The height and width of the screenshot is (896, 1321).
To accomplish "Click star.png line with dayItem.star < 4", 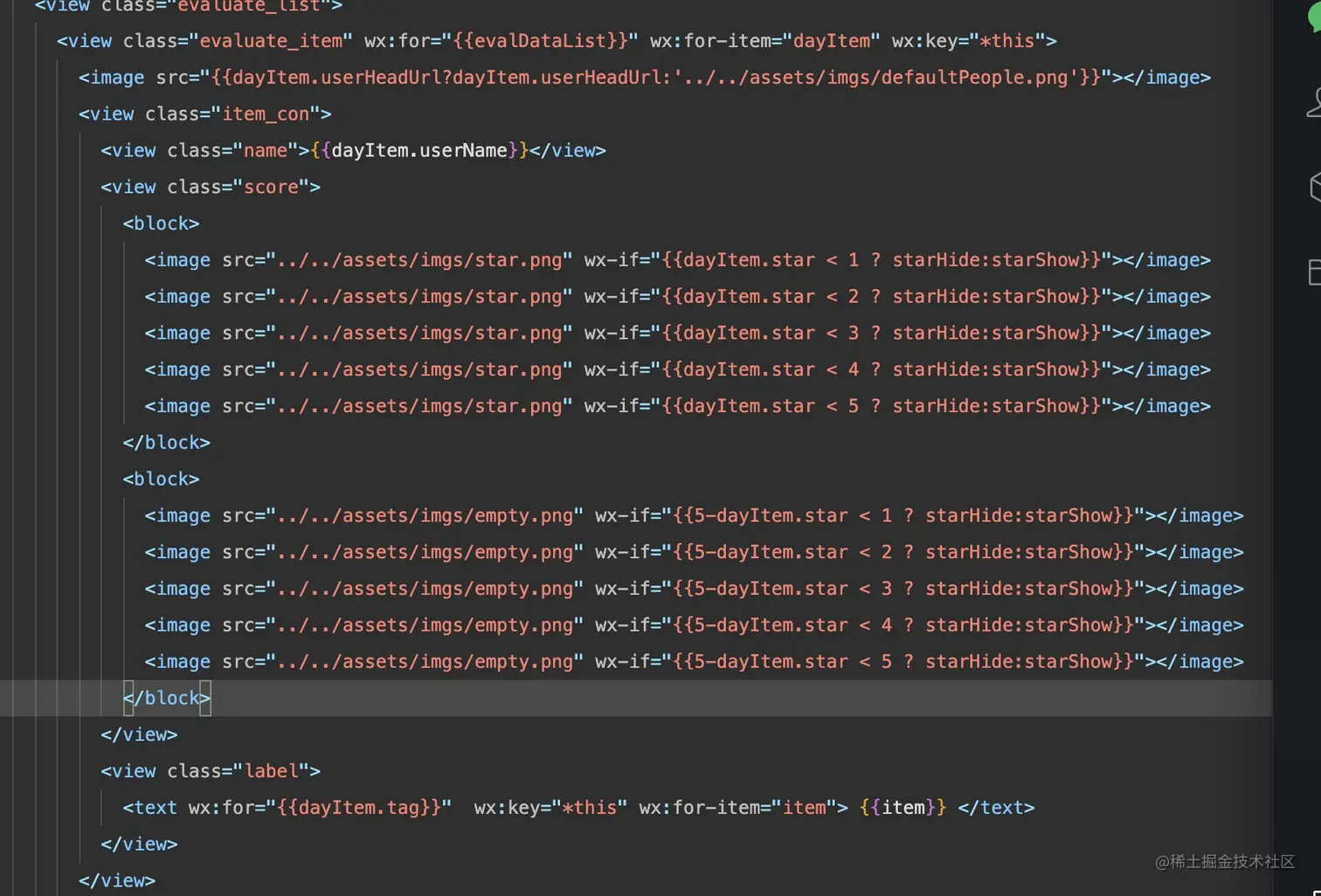I will [678, 370].
